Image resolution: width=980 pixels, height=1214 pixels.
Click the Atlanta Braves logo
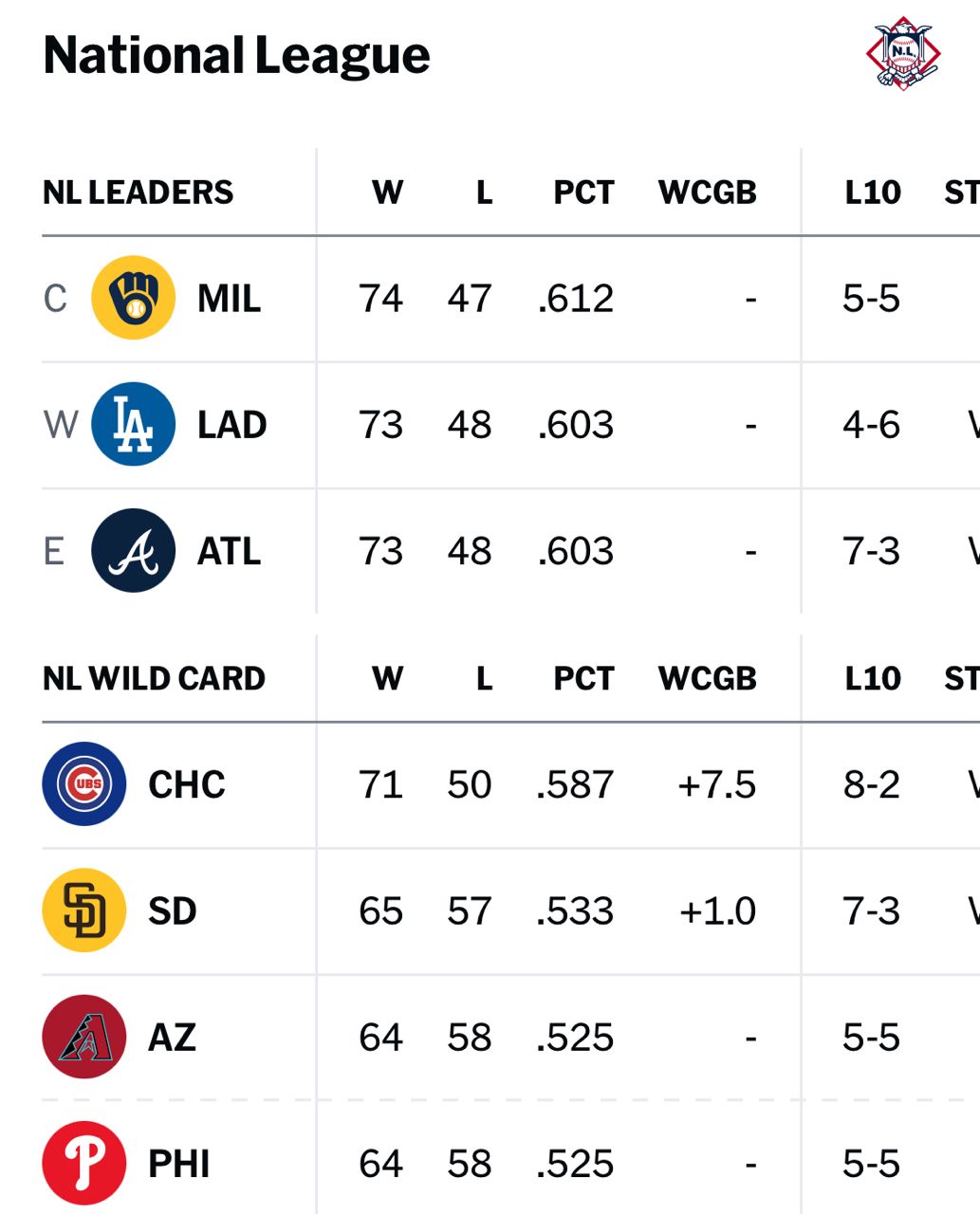pyautogui.click(x=133, y=550)
